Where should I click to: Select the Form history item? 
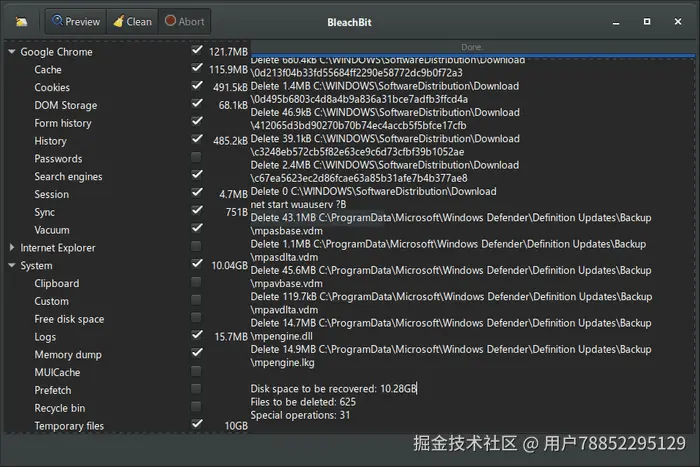click(63, 123)
